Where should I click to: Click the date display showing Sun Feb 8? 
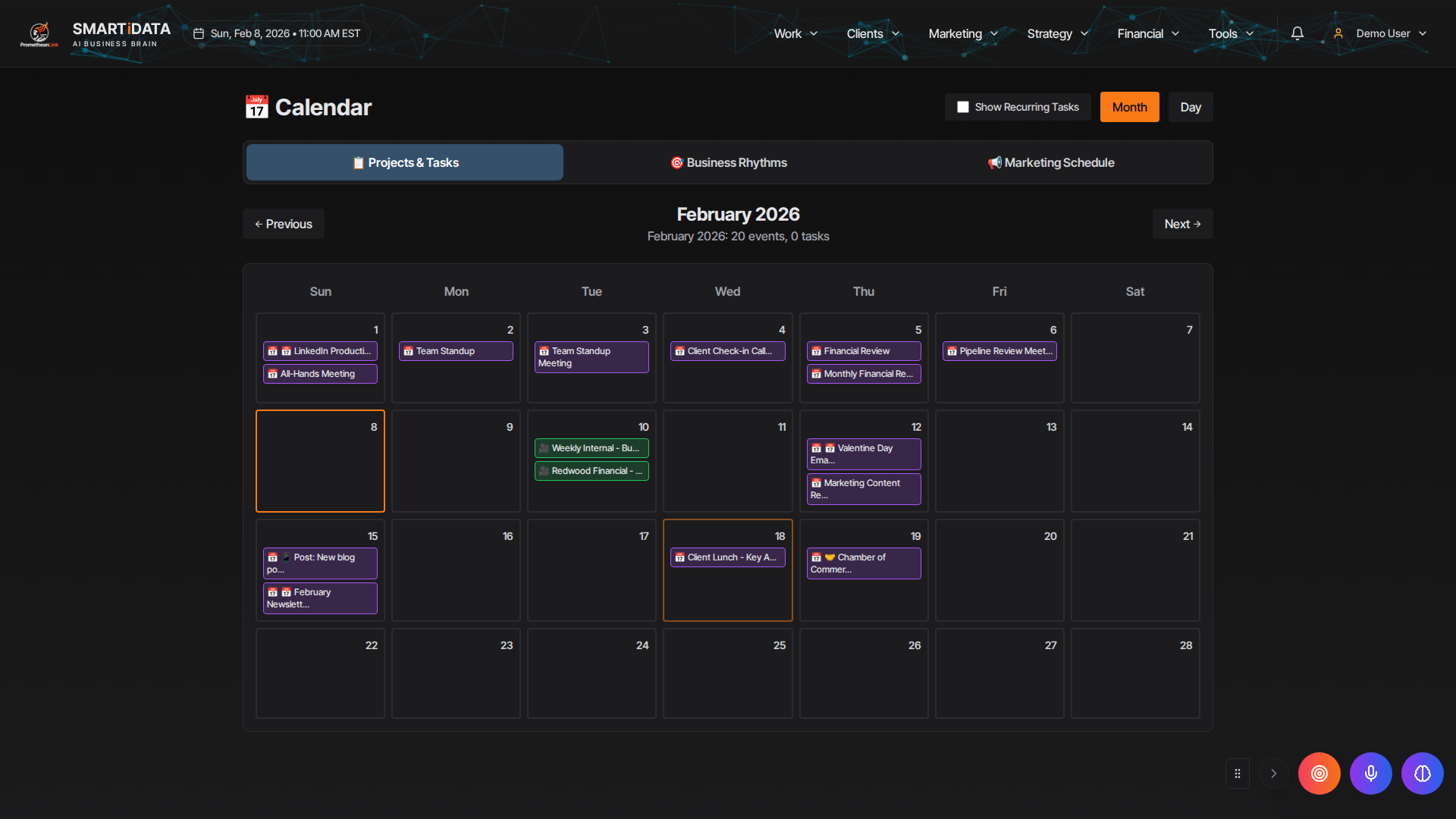[277, 33]
